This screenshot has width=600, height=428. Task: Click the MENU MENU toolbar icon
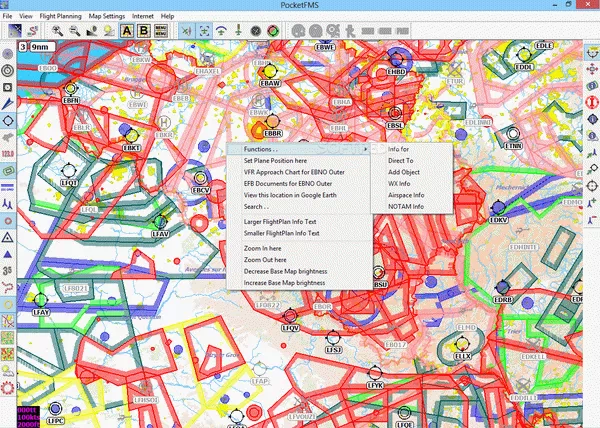pyautogui.click(x=161, y=31)
